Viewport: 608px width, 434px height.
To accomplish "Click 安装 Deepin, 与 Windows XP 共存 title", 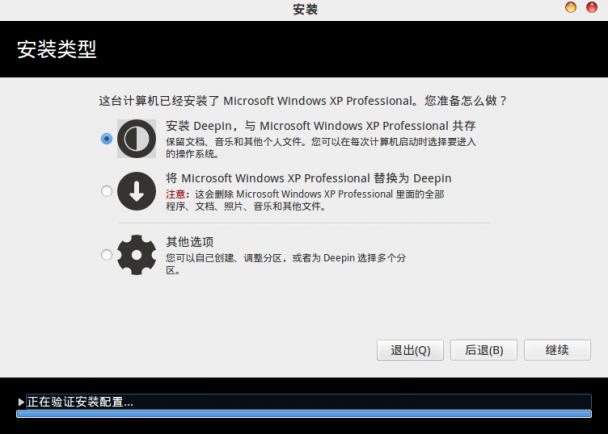I will tap(321, 126).
